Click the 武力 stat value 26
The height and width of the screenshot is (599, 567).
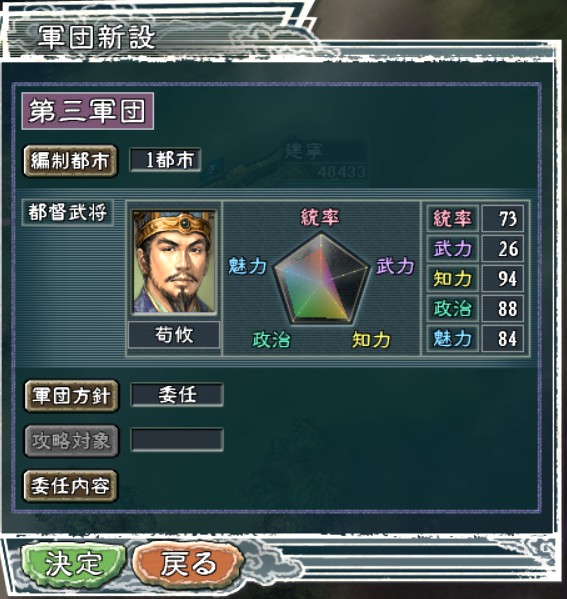tap(503, 249)
